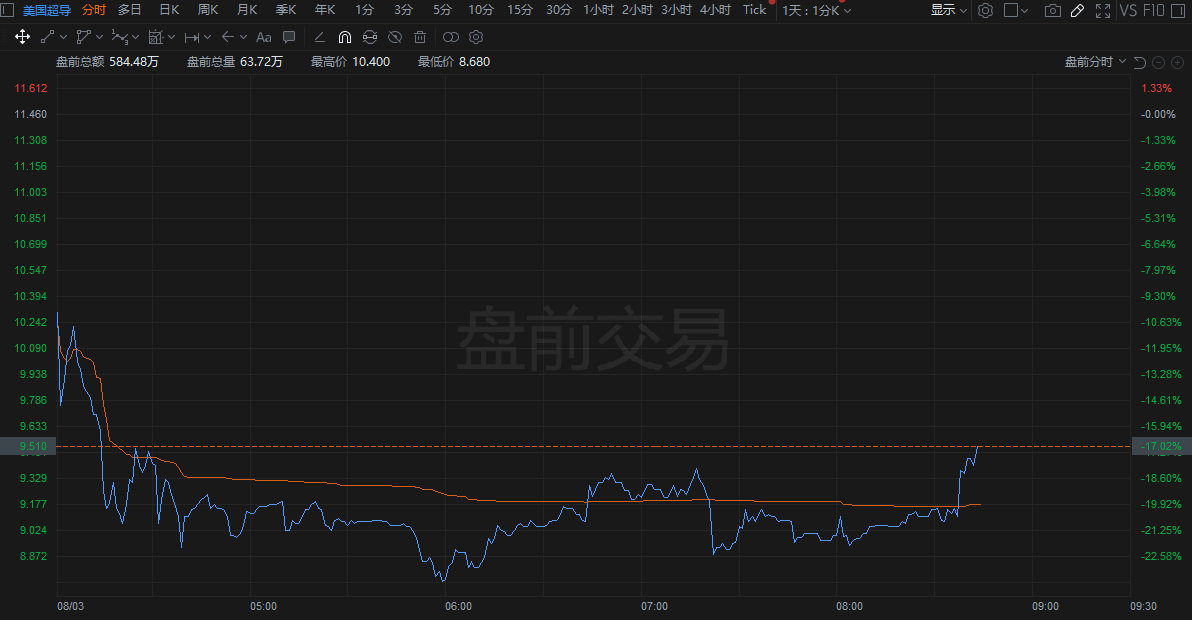Screen dimensions: 1192x620
Task: Switch to the 日K timeframe tab
Action: [x=169, y=10]
